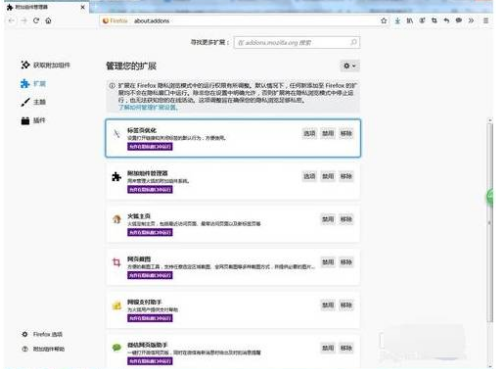Disable the 网银支付助手 extension
Screen dimensions: 496x369
click(x=328, y=305)
